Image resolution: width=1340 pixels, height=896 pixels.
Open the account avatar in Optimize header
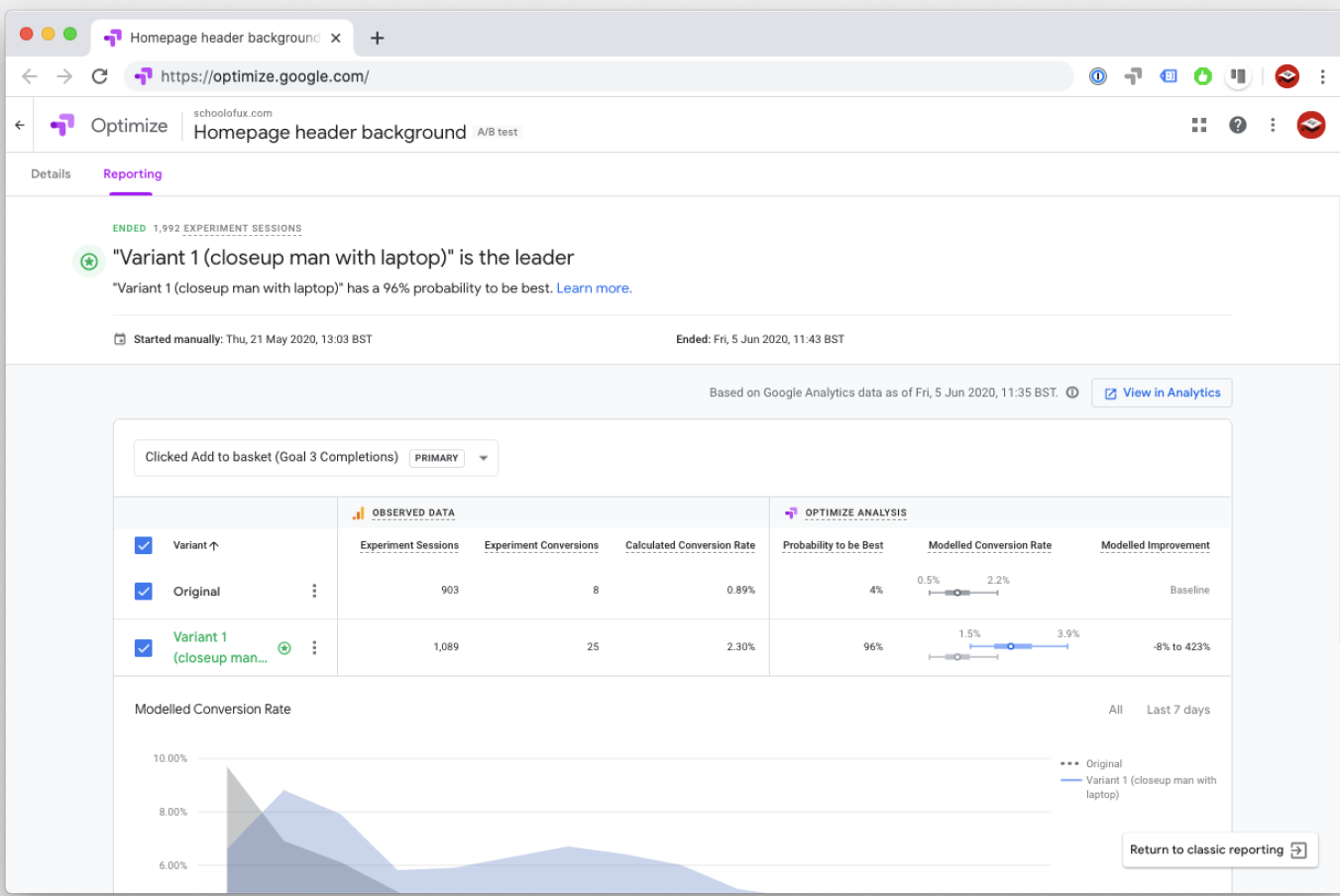click(1310, 125)
